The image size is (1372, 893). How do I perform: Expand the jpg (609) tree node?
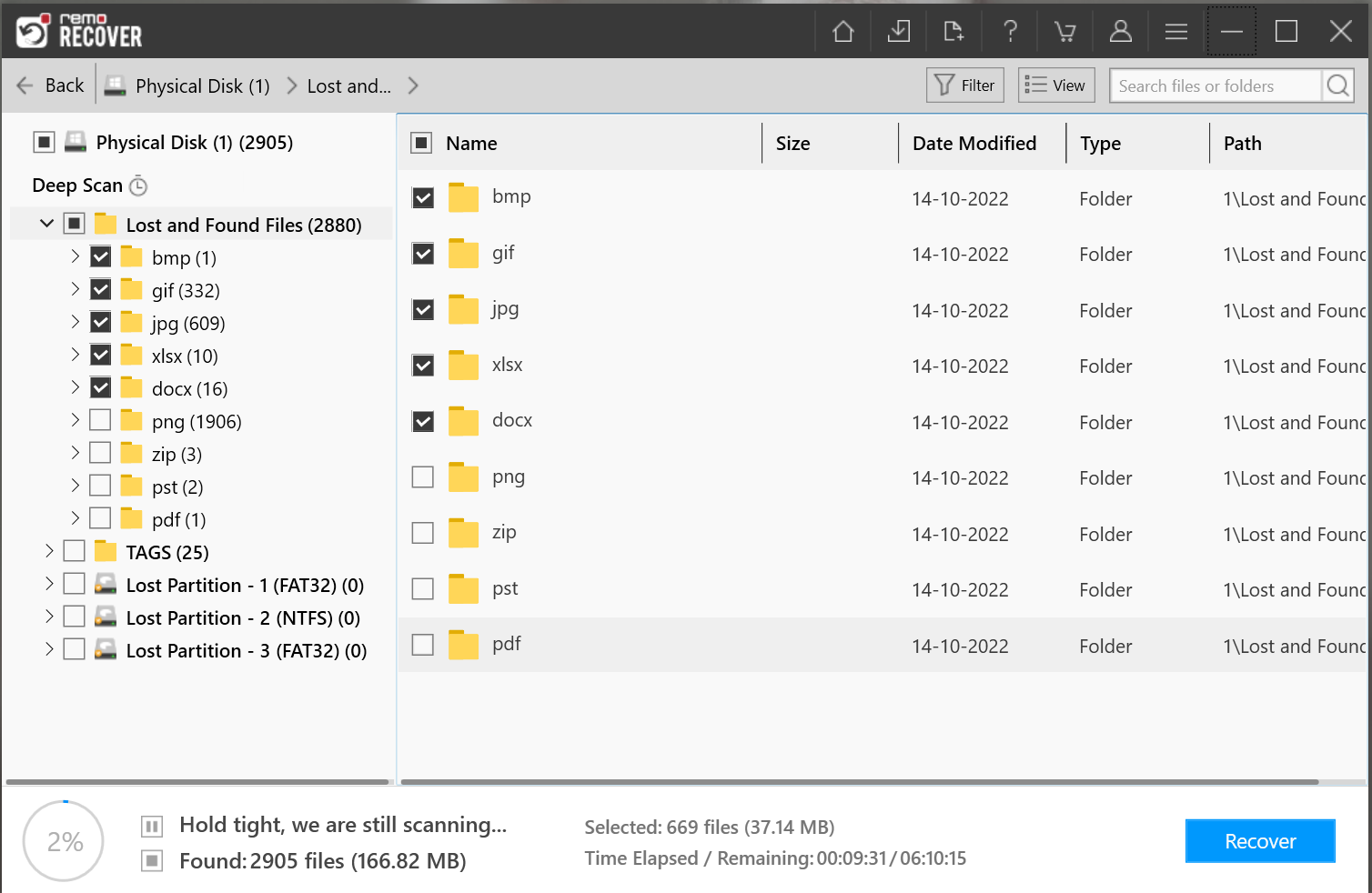click(x=76, y=322)
